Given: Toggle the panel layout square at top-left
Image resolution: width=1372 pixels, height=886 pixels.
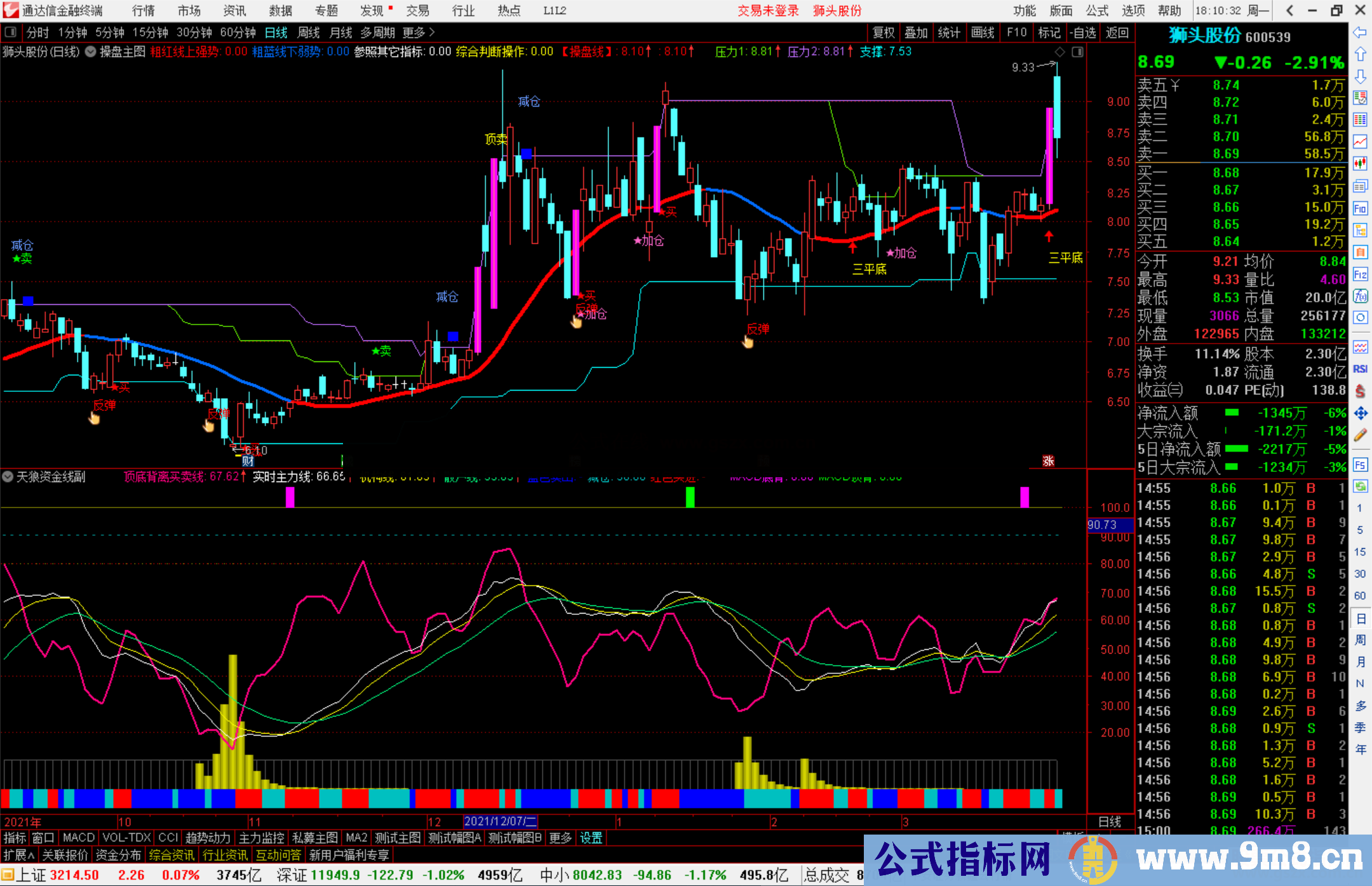Looking at the screenshot, I should pyautogui.click(x=11, y=32).
